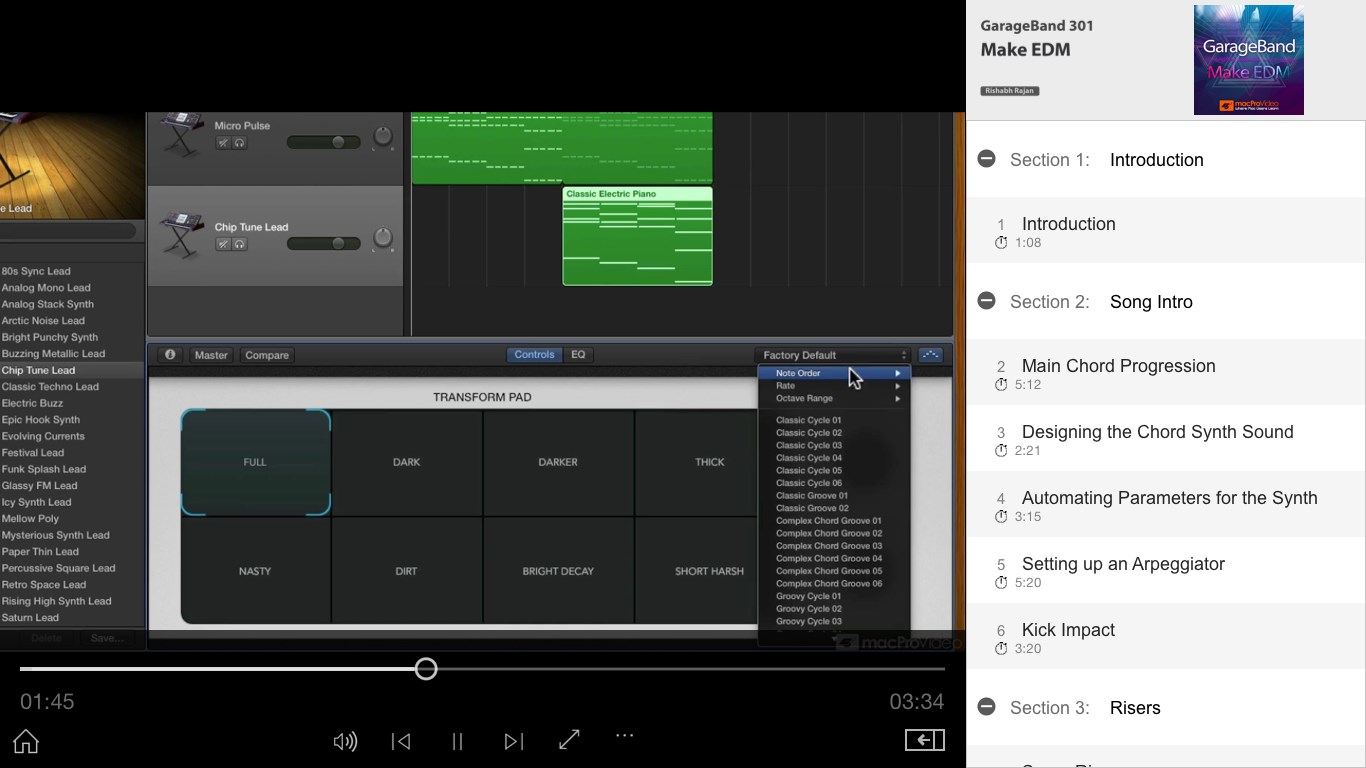Screen dimensions: 1366x768
Task: Solo the Chip Tune Lead track with headphones icon
Action: coord(240,244)
